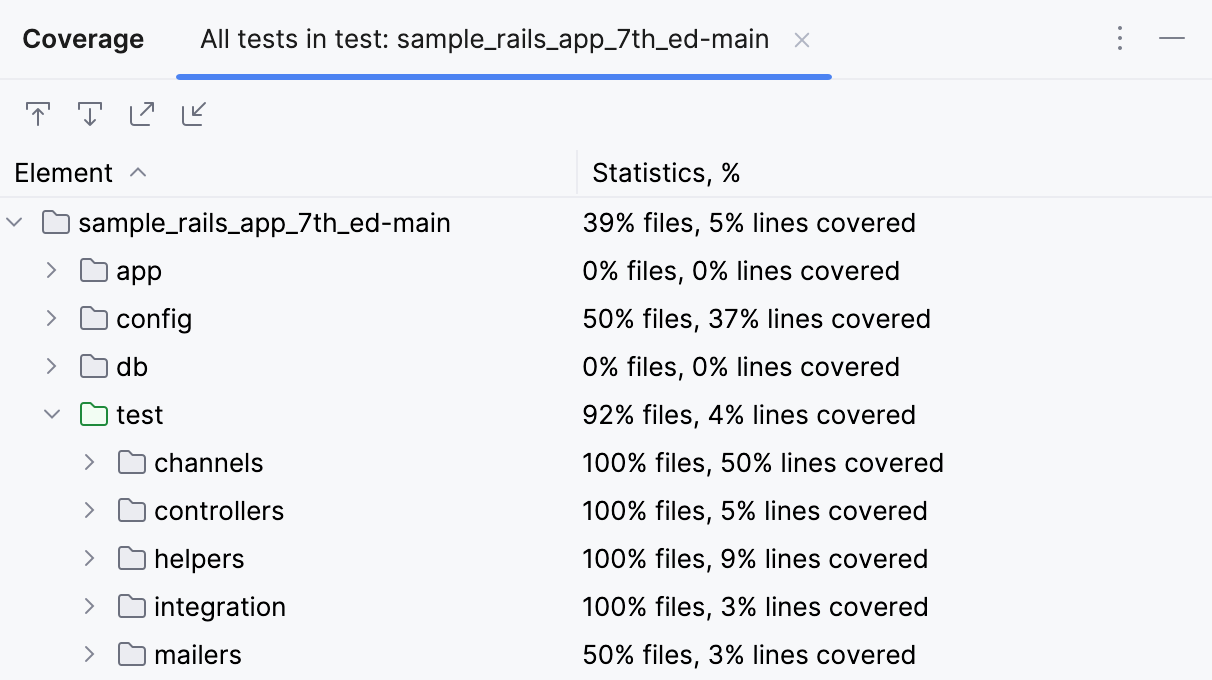
Task: Collapse the sample_rails_app_7th_ed-main root node
Action: click(x=14, y=222)
